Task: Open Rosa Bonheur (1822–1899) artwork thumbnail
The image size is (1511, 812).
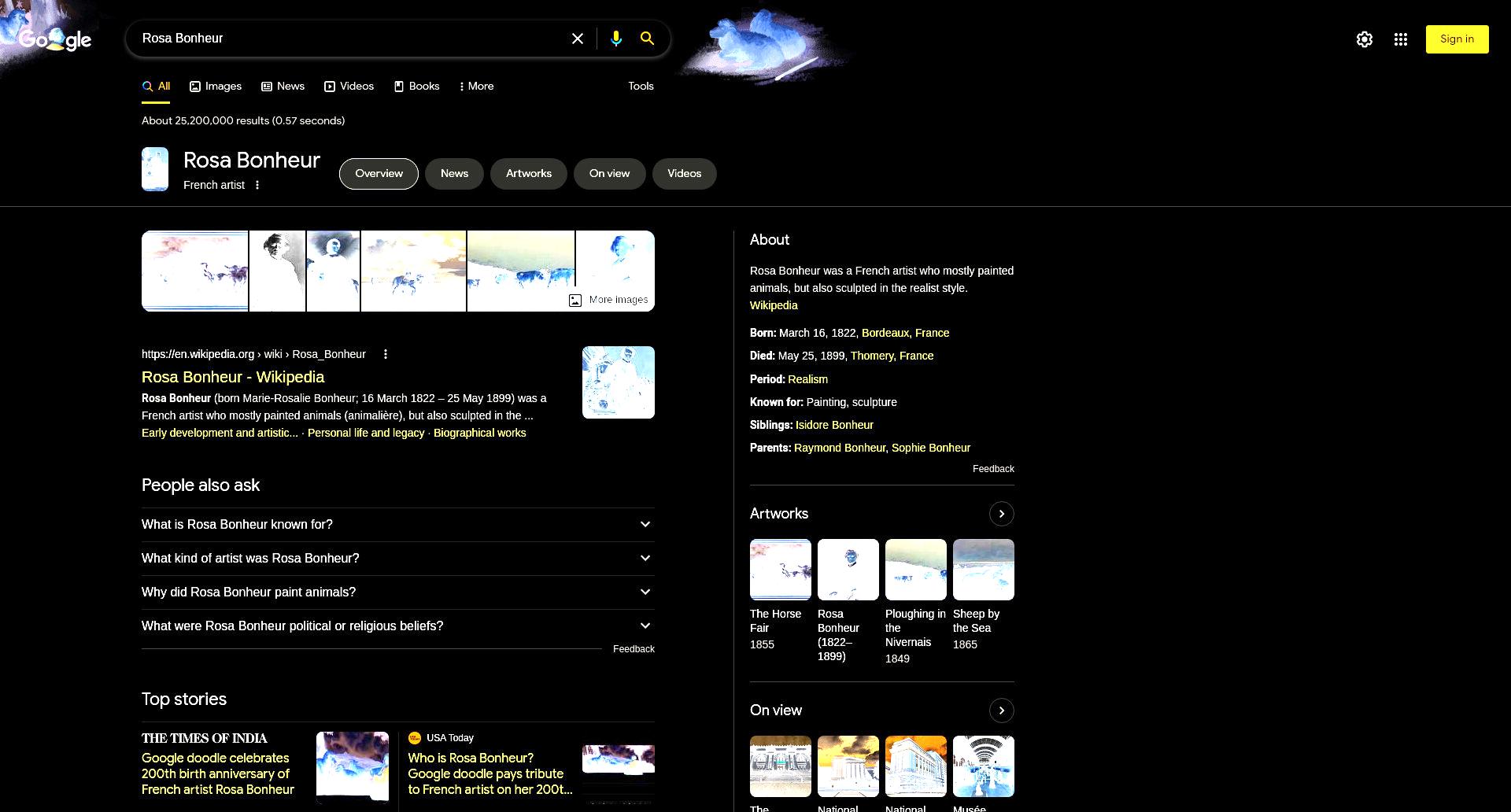Action: tap(848, 570)
